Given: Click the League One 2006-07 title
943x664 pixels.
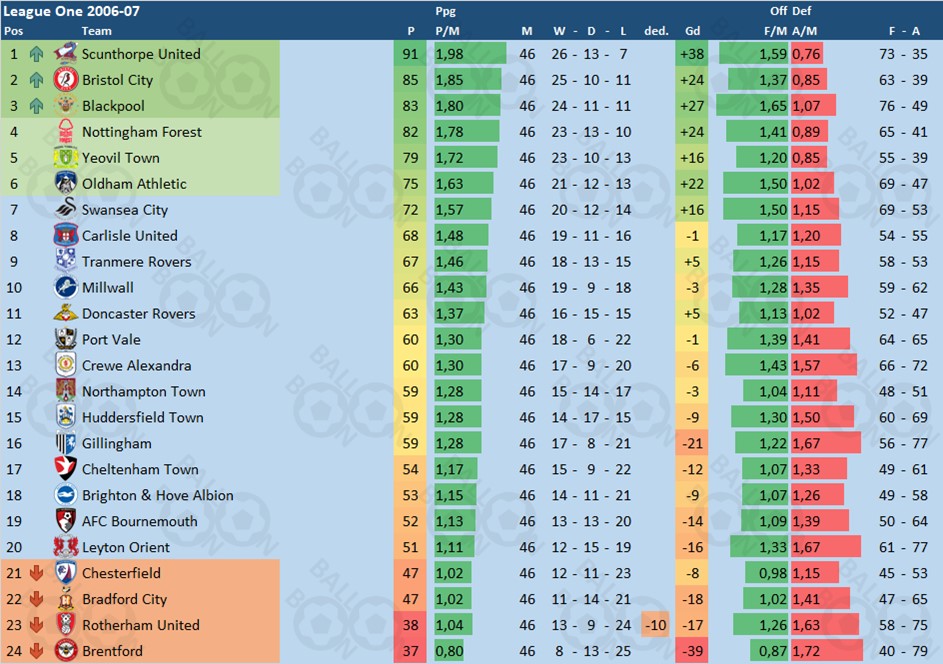Looking at the screenshot, I should click(71, 11).
